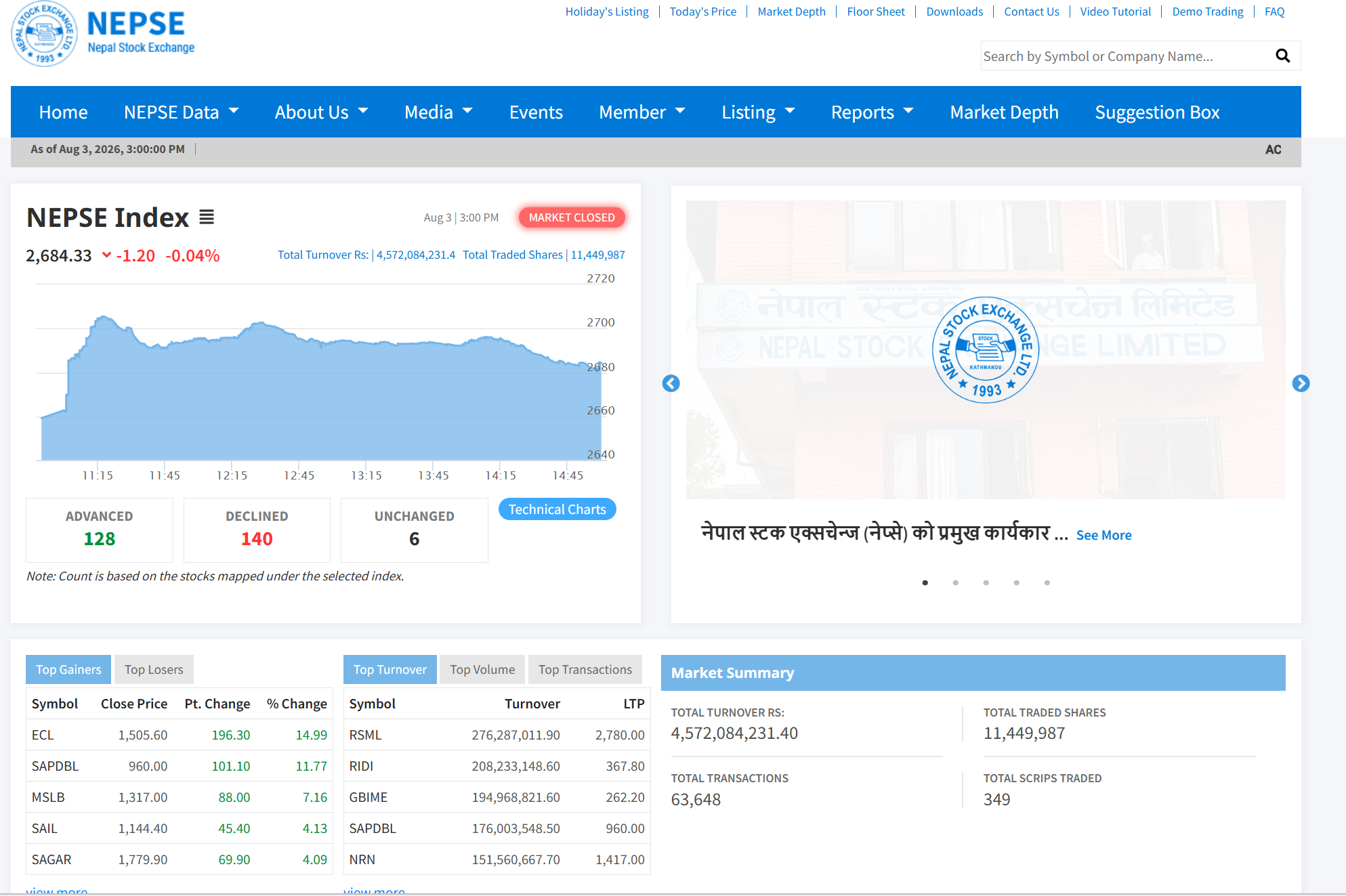Switch to Top Turnover tab
The image size is (1346, 896).
pos(390,669)
